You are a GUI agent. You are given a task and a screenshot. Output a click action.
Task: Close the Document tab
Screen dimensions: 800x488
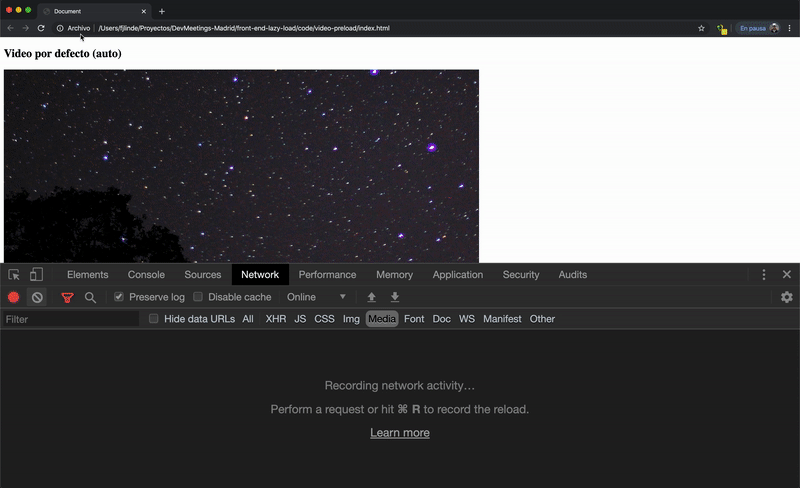[x=143, y=11]
